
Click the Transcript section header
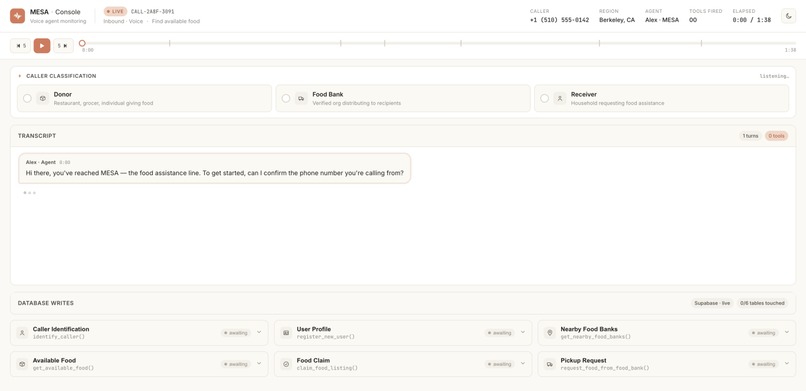[x=37, y=136]
